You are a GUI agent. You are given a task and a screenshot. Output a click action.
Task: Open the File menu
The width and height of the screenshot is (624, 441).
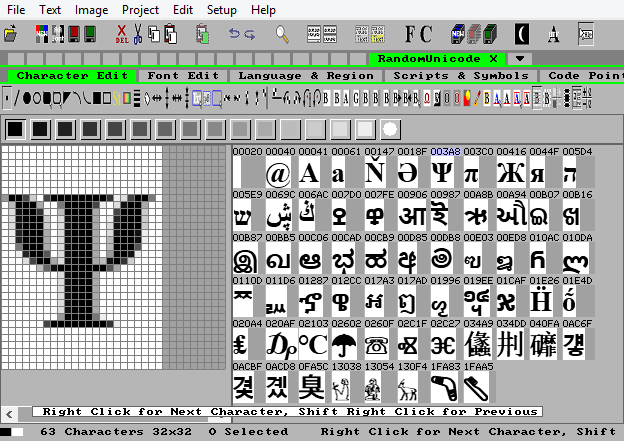(x=16, y=10)
